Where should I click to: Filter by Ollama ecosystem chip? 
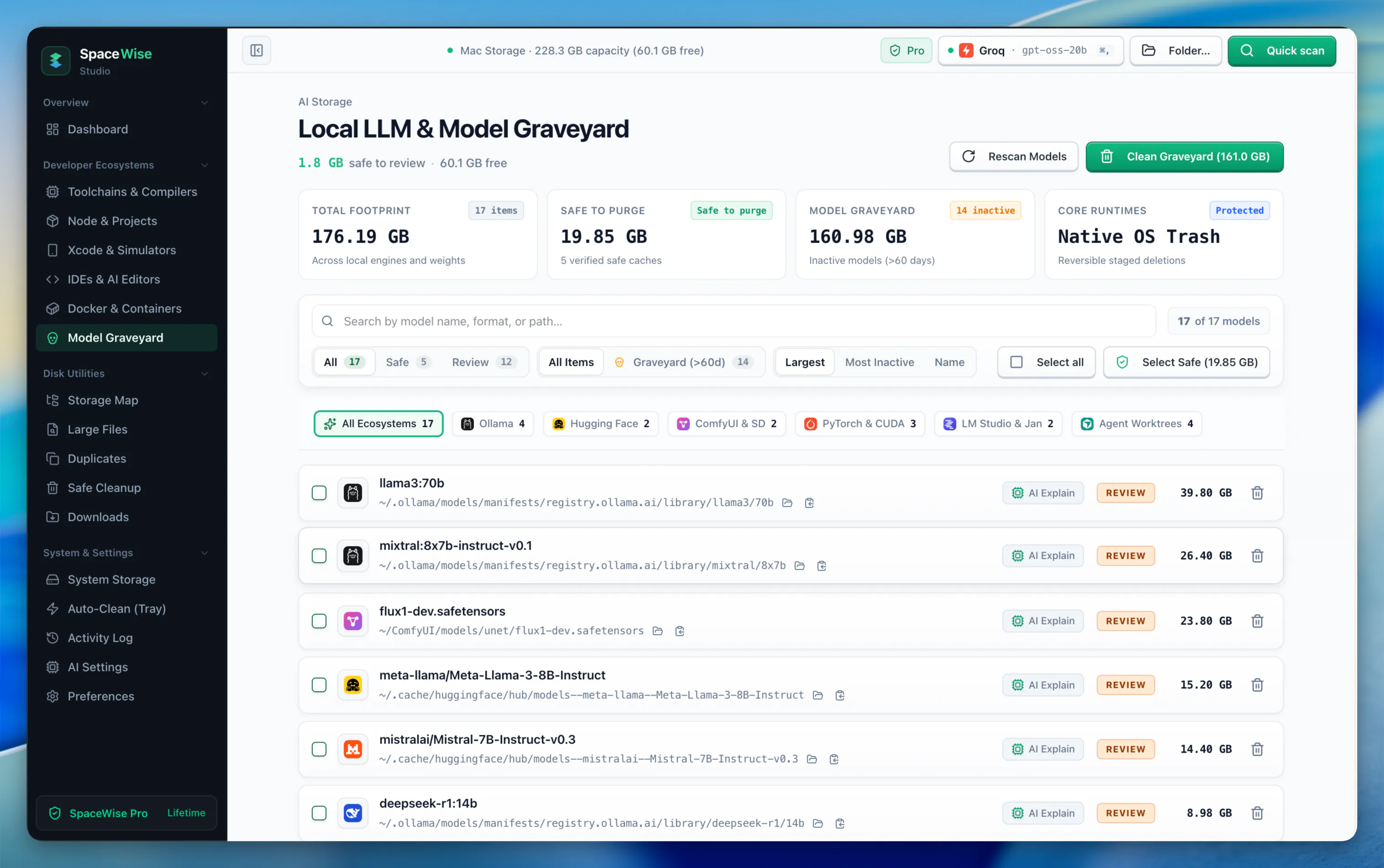(x=493, y=424)
